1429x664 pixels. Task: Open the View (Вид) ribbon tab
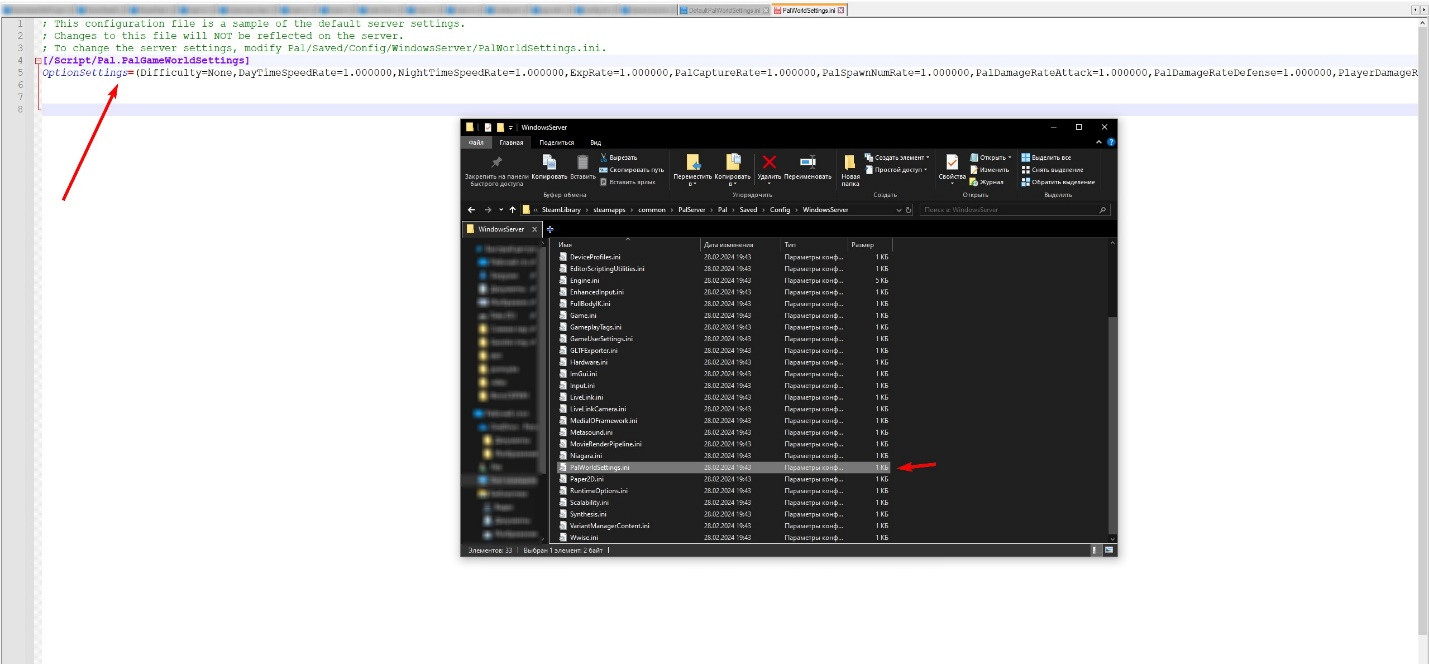click(x=595, y=142)
